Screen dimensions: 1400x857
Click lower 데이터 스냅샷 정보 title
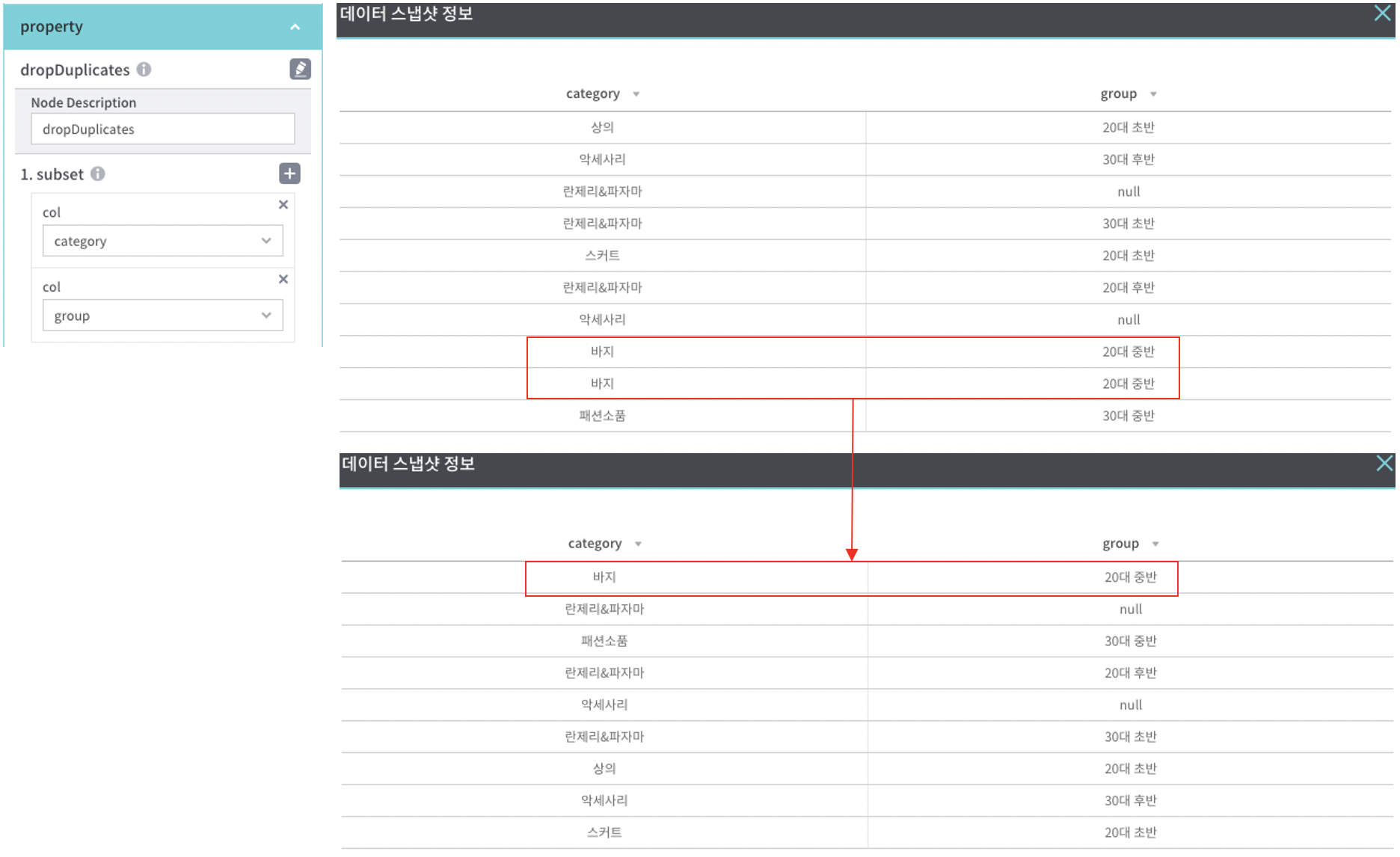tap(408, 464)
